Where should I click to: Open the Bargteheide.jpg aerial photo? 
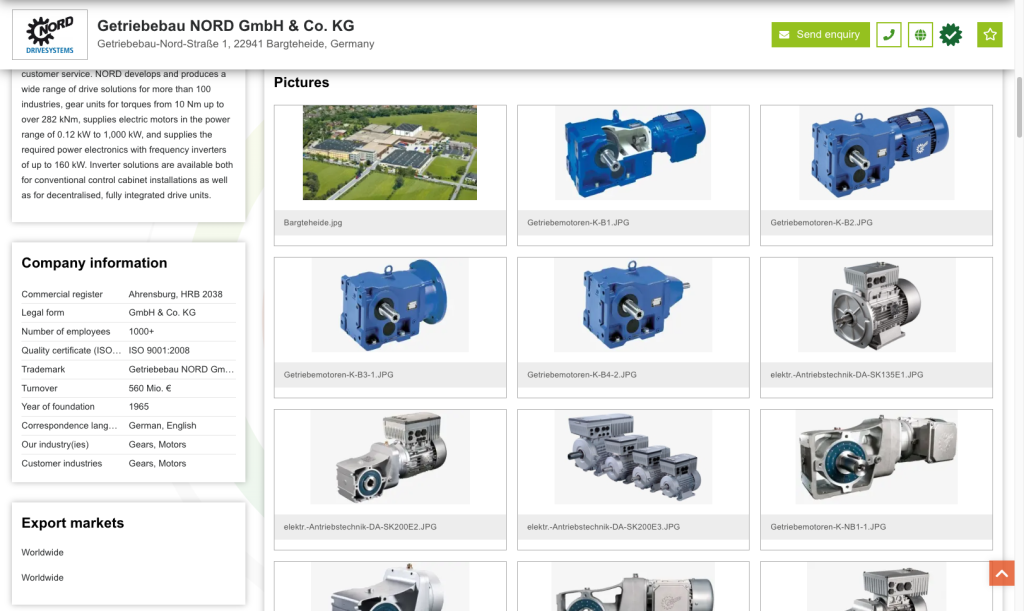tap(390, 153)
